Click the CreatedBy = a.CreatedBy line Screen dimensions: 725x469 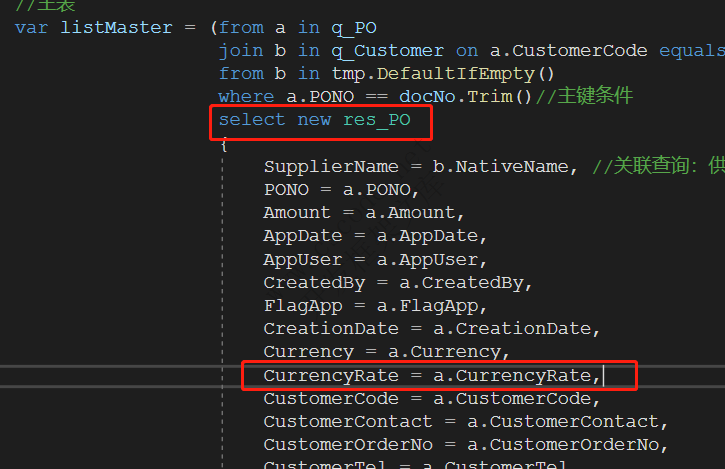(x=398, y=283)
